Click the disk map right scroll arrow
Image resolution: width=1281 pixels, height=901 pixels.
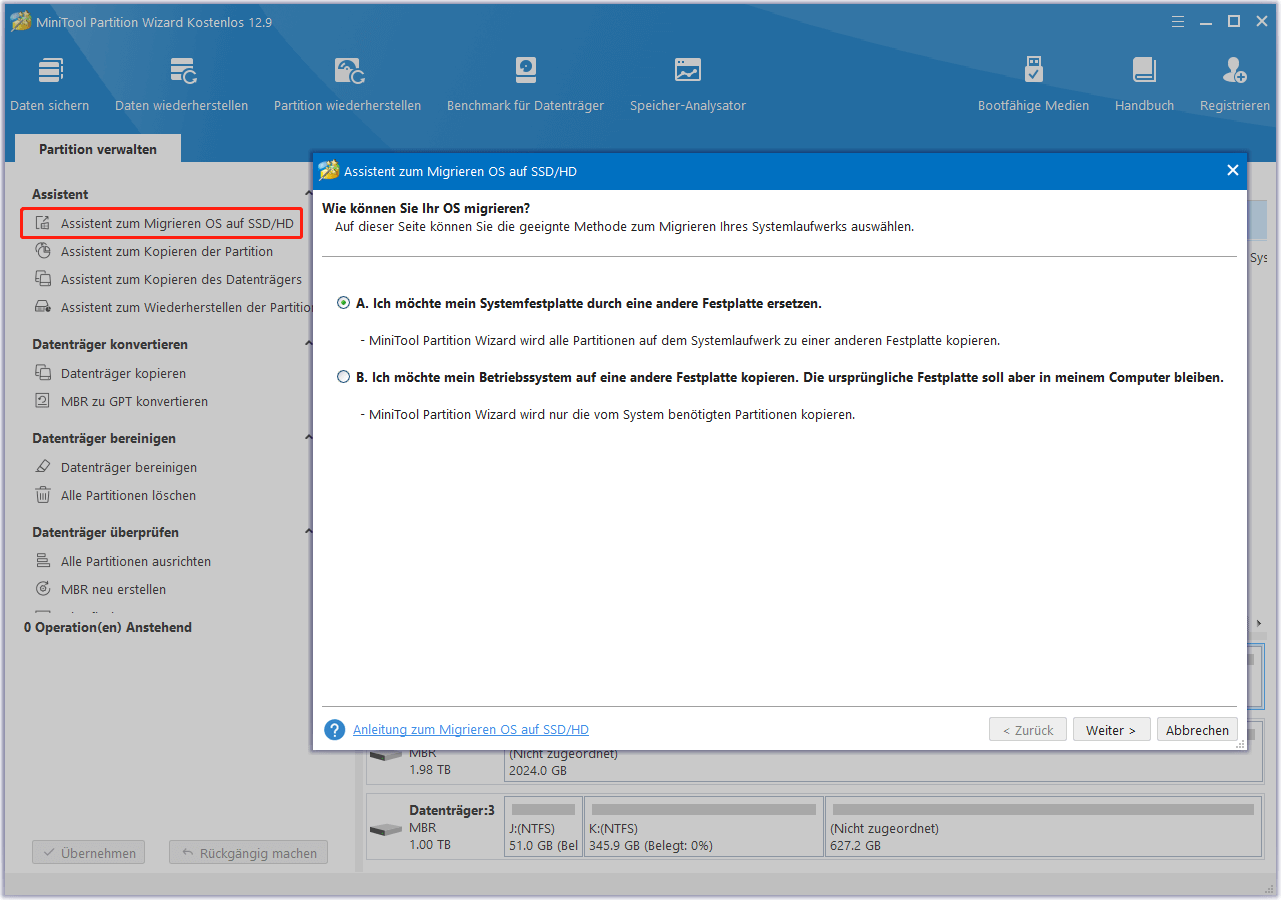(1259, 623)
